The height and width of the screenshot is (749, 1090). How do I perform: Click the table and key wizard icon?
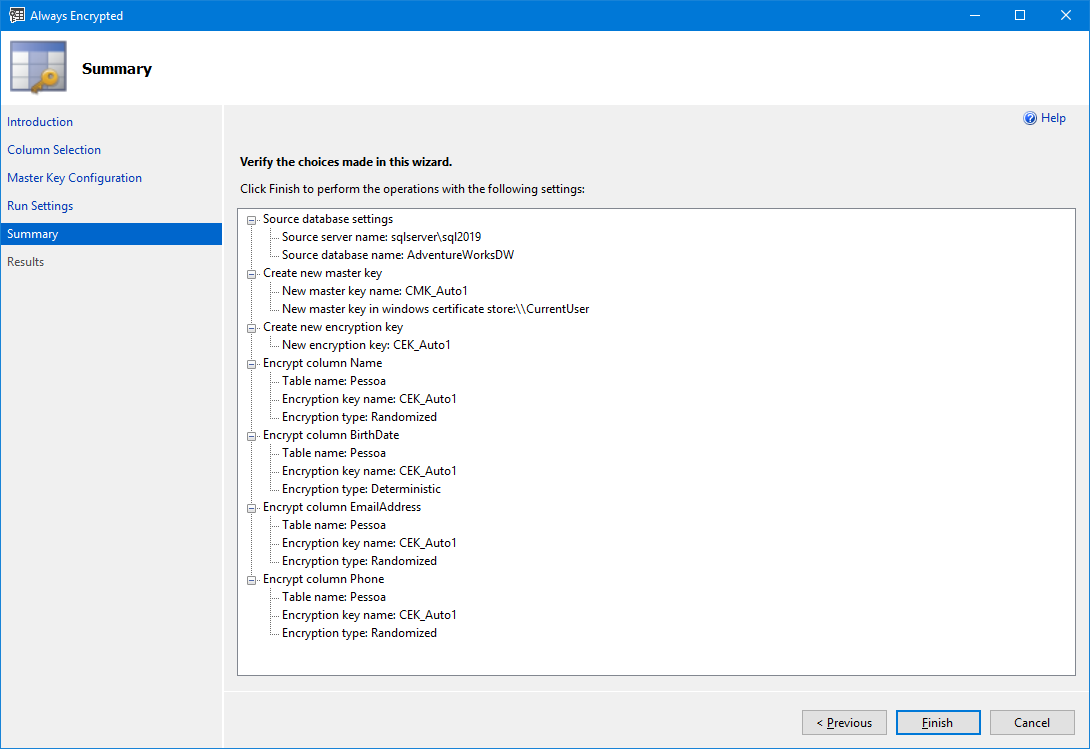click(38, 68)
